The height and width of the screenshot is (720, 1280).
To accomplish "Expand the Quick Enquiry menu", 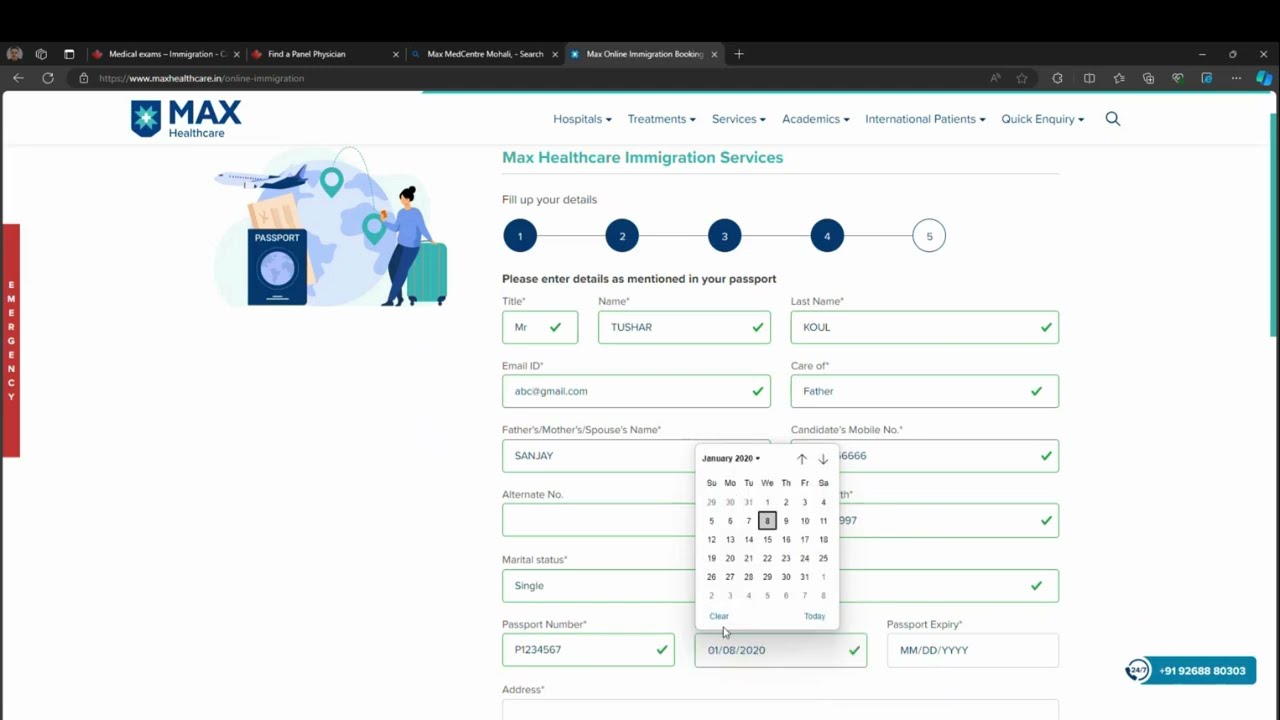I will pos(1043,119).
